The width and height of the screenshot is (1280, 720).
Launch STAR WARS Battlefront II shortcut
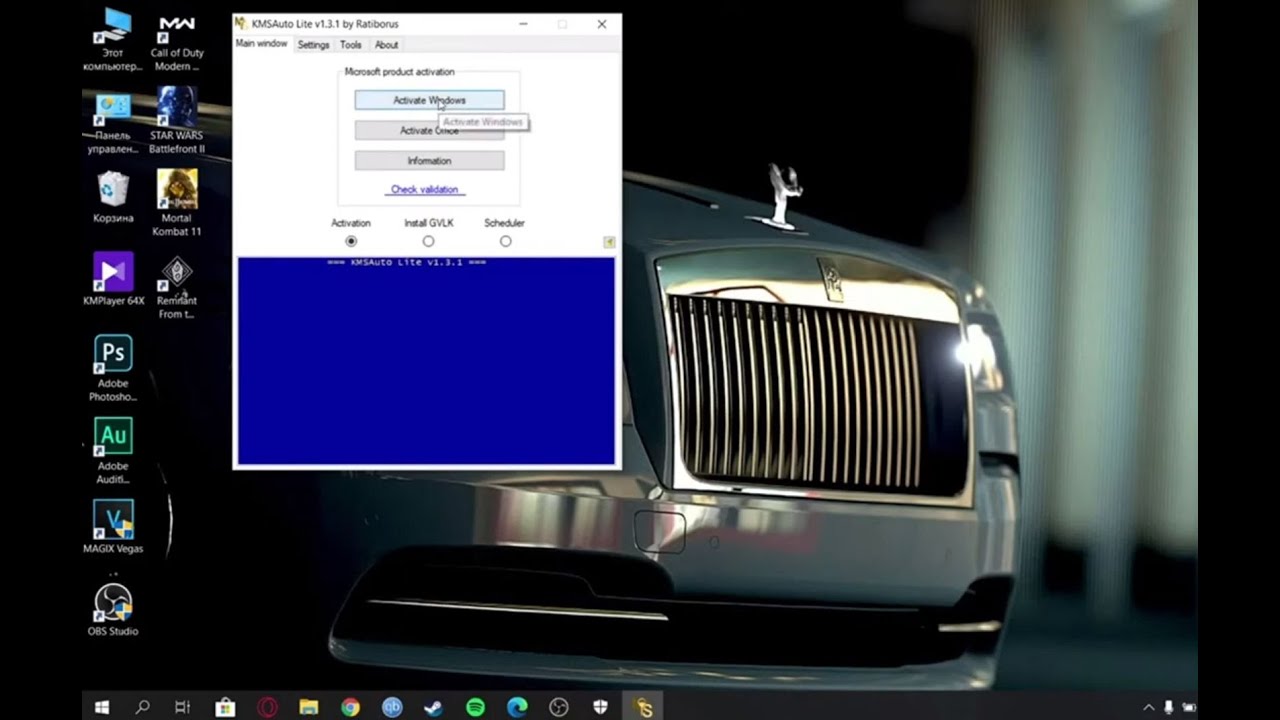pos(177,122)
